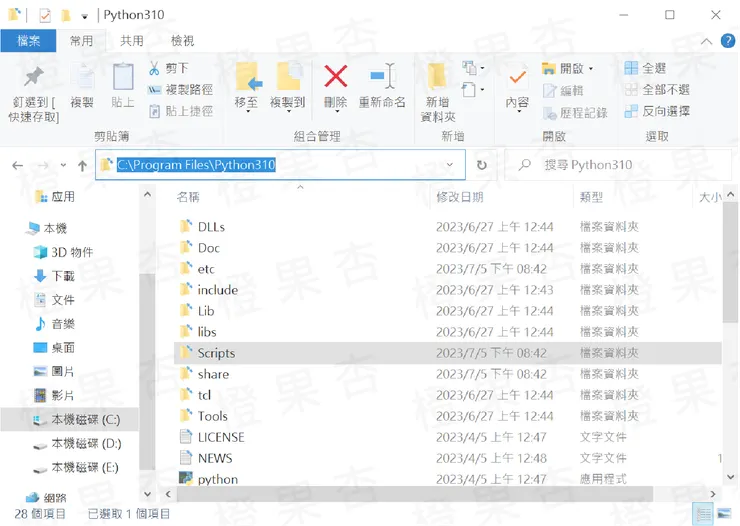Sort by Date modified (修改日期) column
Viewport: 740px width, 526px height.
(x=460, y=197)
